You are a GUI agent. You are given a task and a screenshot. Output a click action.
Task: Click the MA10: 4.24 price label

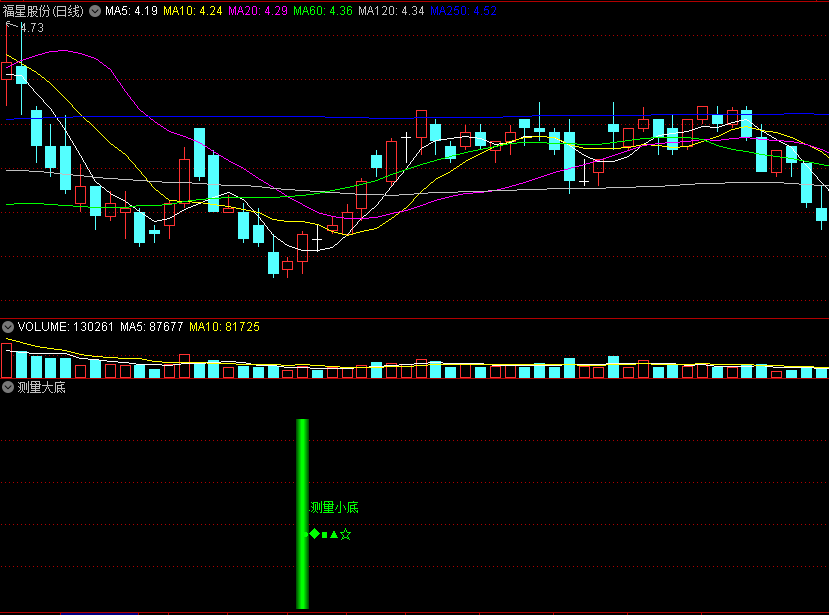point(192,11)
